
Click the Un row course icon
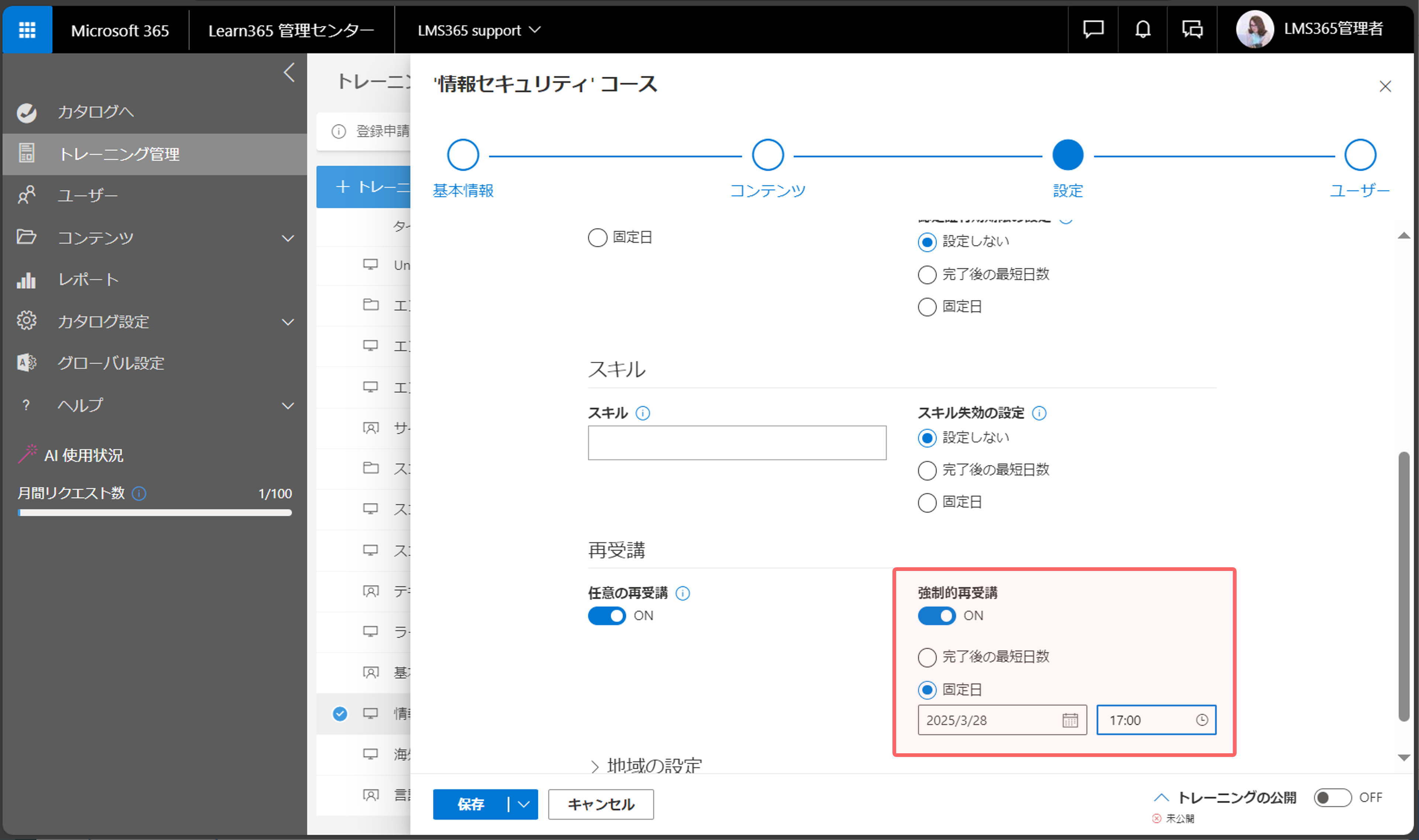[370, 264]
